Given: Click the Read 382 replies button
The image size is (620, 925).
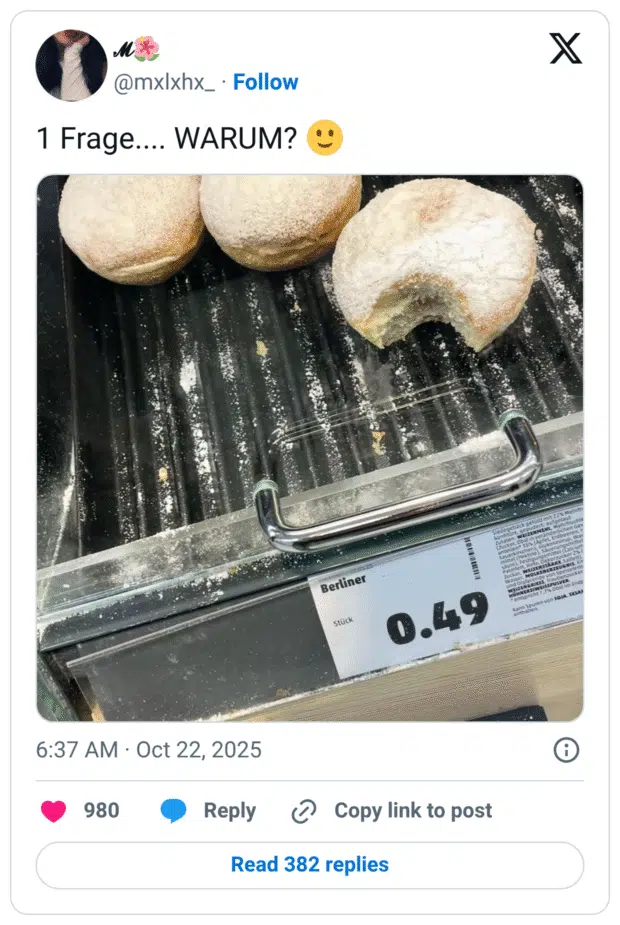Looking at the screenshot, I should point(310,864).
